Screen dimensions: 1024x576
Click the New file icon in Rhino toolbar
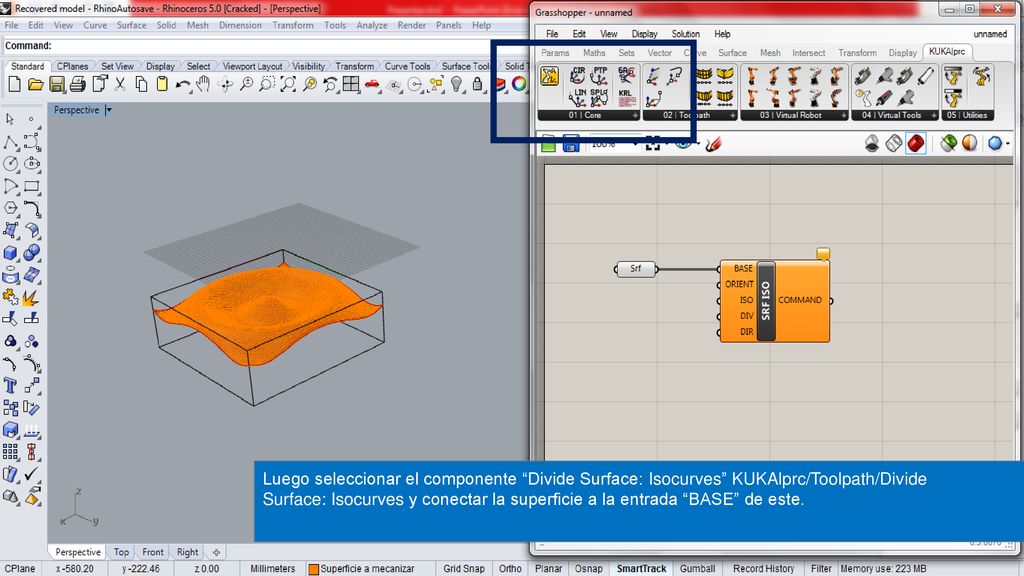pos(14,84)
